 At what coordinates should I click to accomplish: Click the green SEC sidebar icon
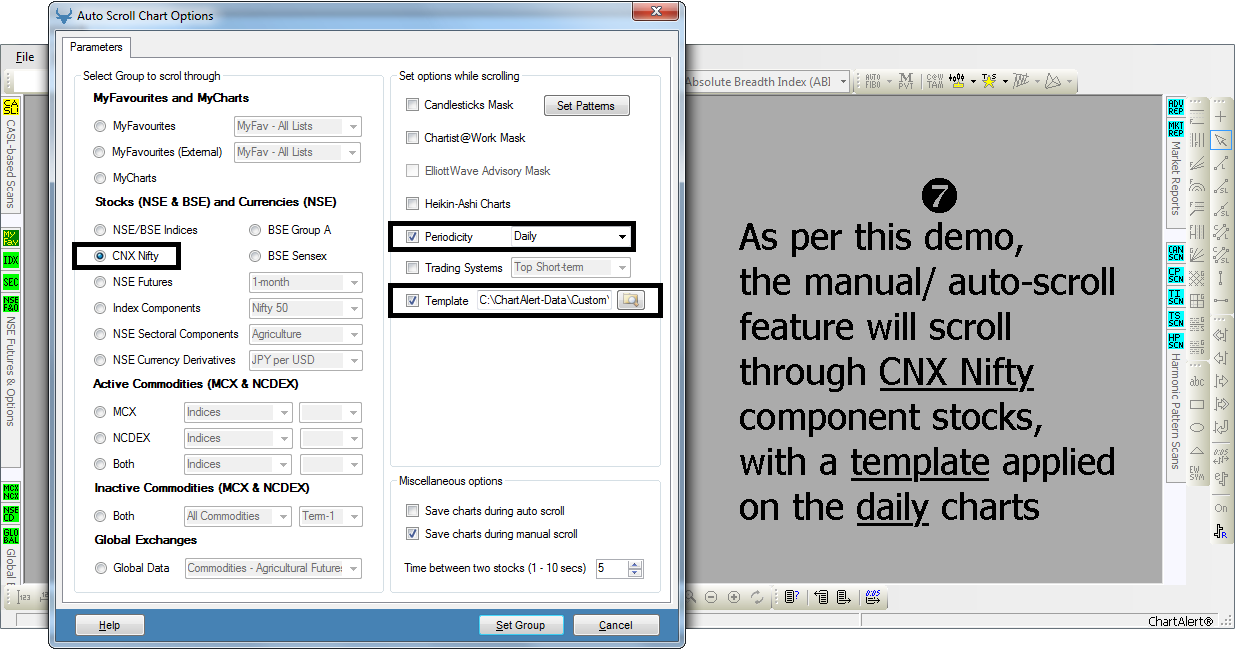11,282
